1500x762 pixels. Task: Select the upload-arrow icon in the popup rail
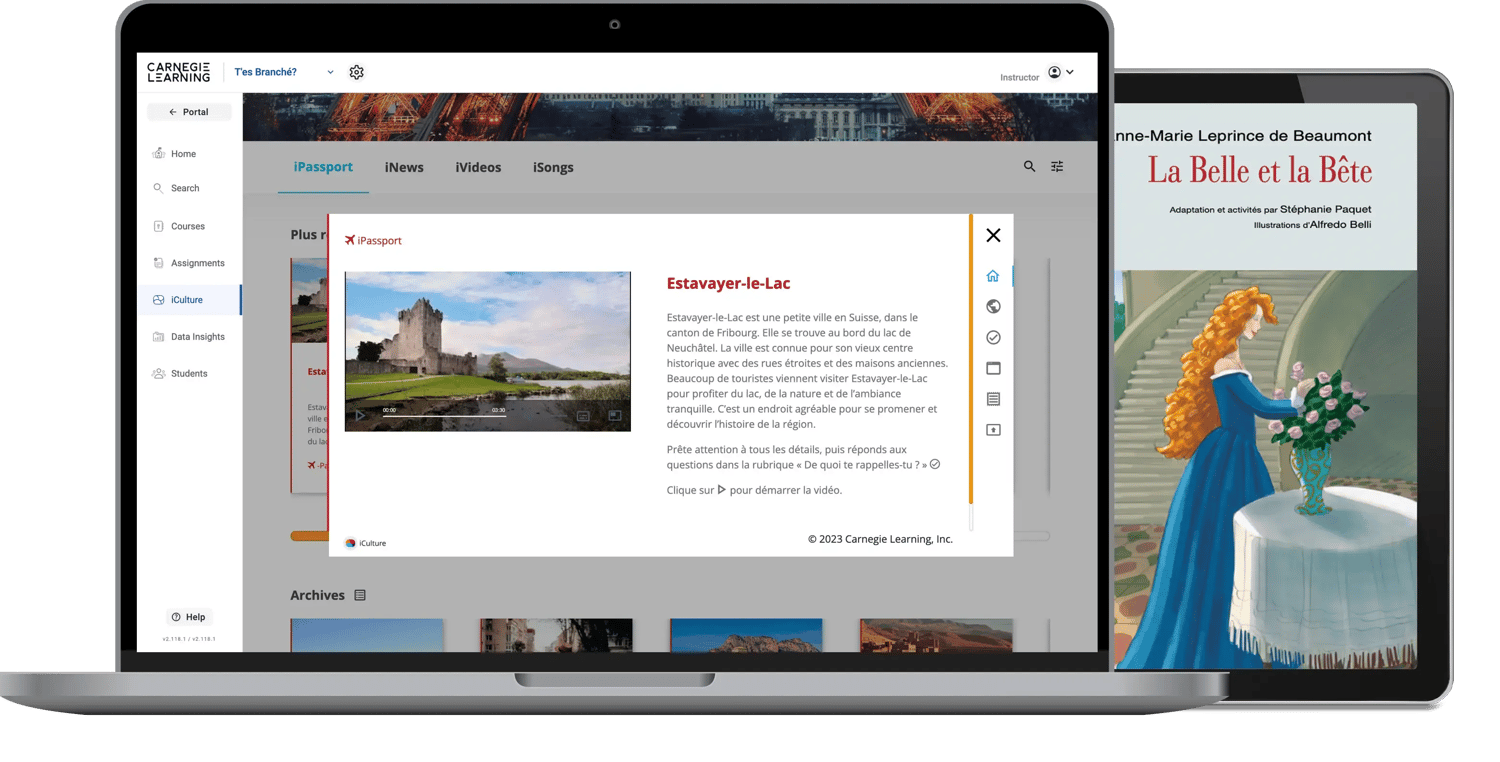993,430
